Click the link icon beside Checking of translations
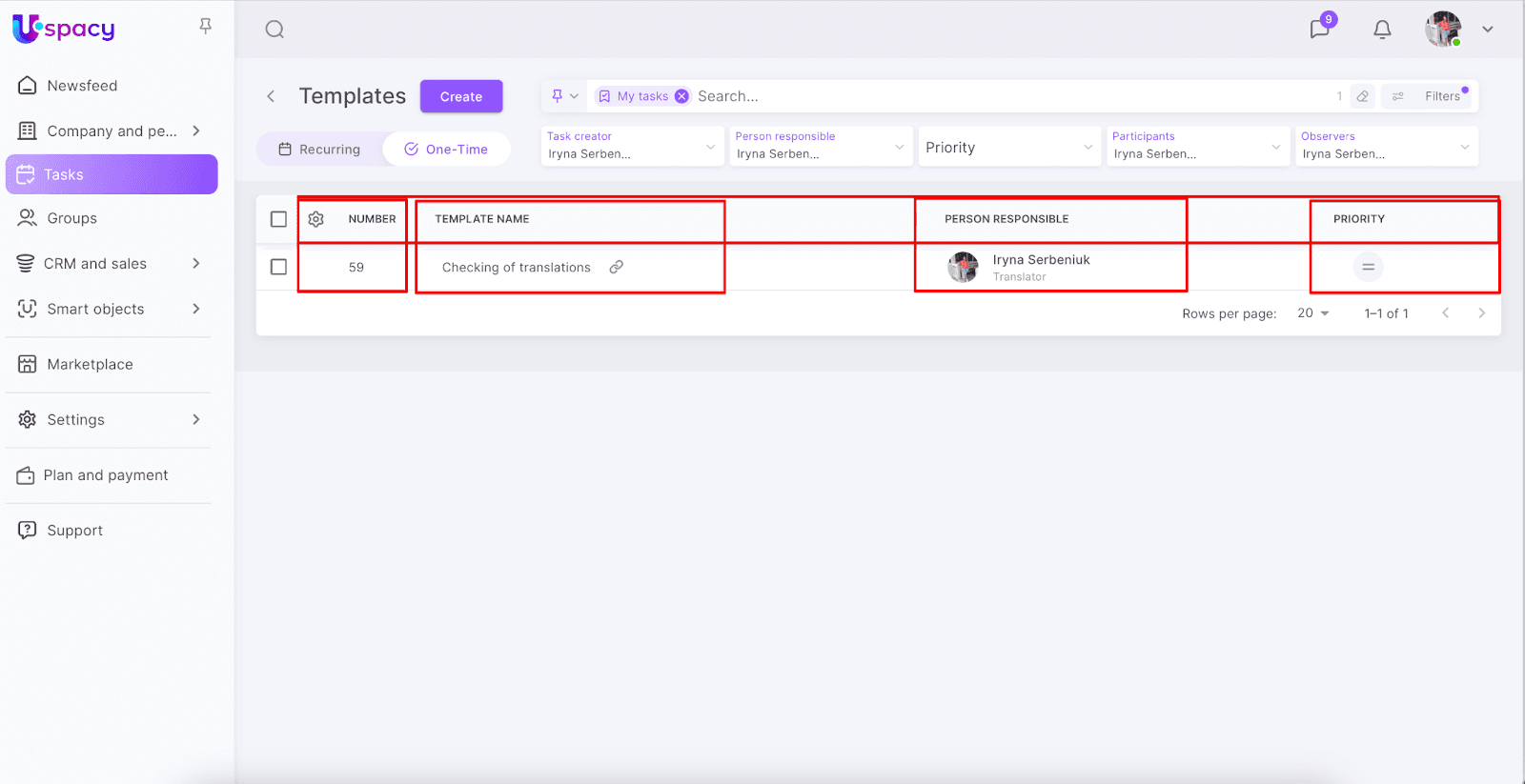This screenshot has width=1525, height=784. [617, 267]
